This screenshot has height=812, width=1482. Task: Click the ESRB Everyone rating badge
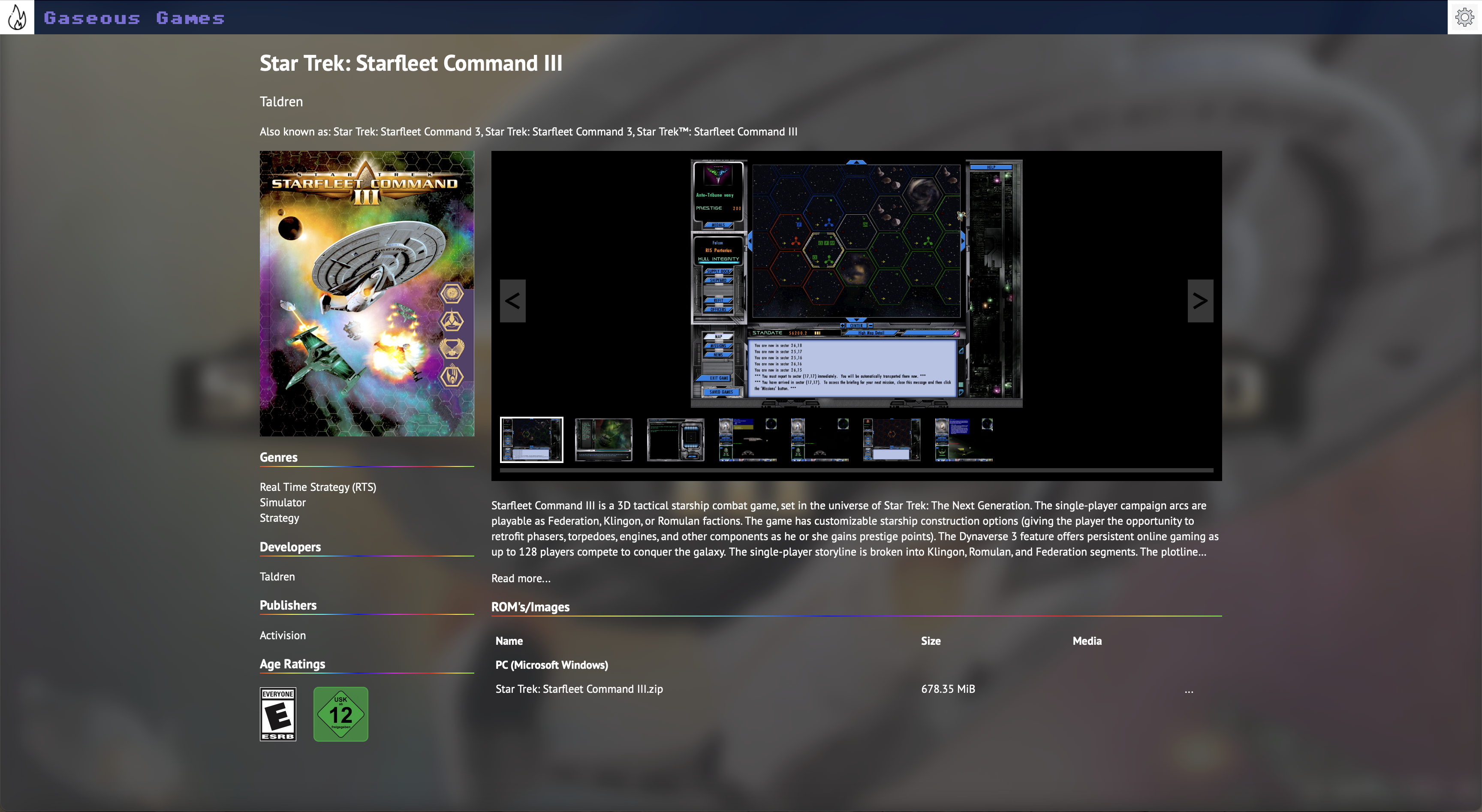tap(278, 714)
